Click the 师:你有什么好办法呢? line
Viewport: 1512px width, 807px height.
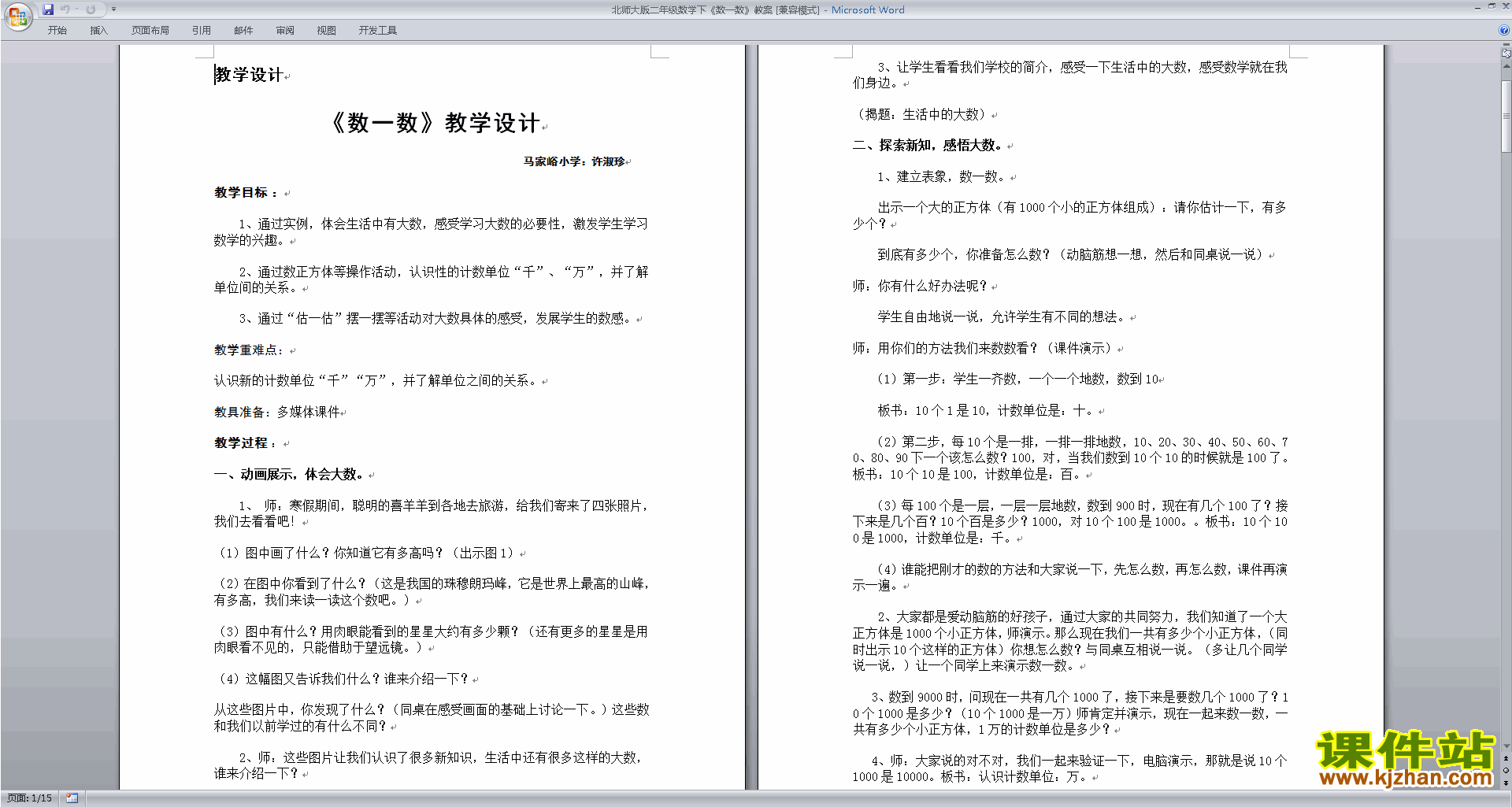click(920, 287)
